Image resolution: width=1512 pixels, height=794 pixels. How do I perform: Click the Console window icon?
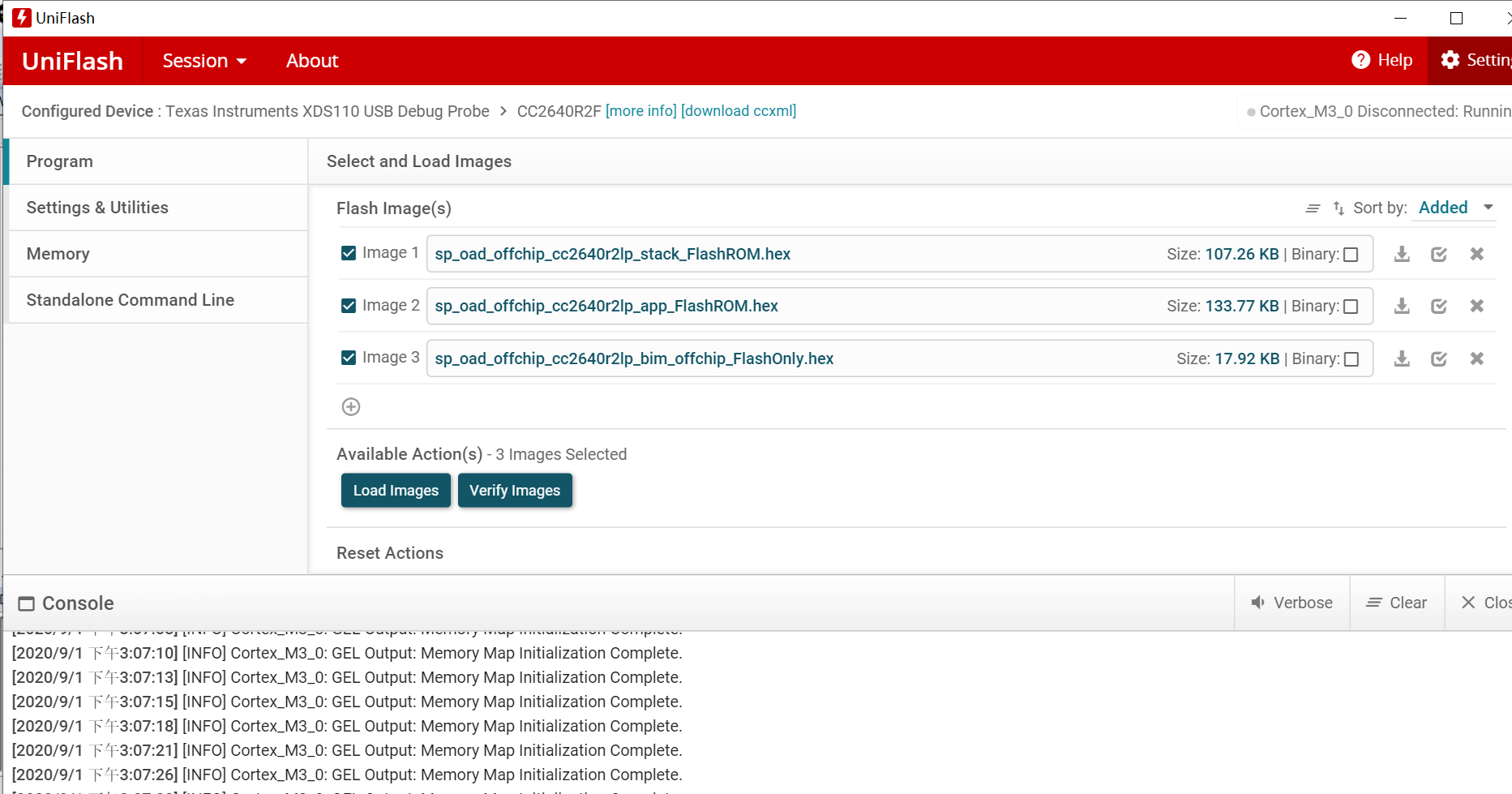click(27, 603)
